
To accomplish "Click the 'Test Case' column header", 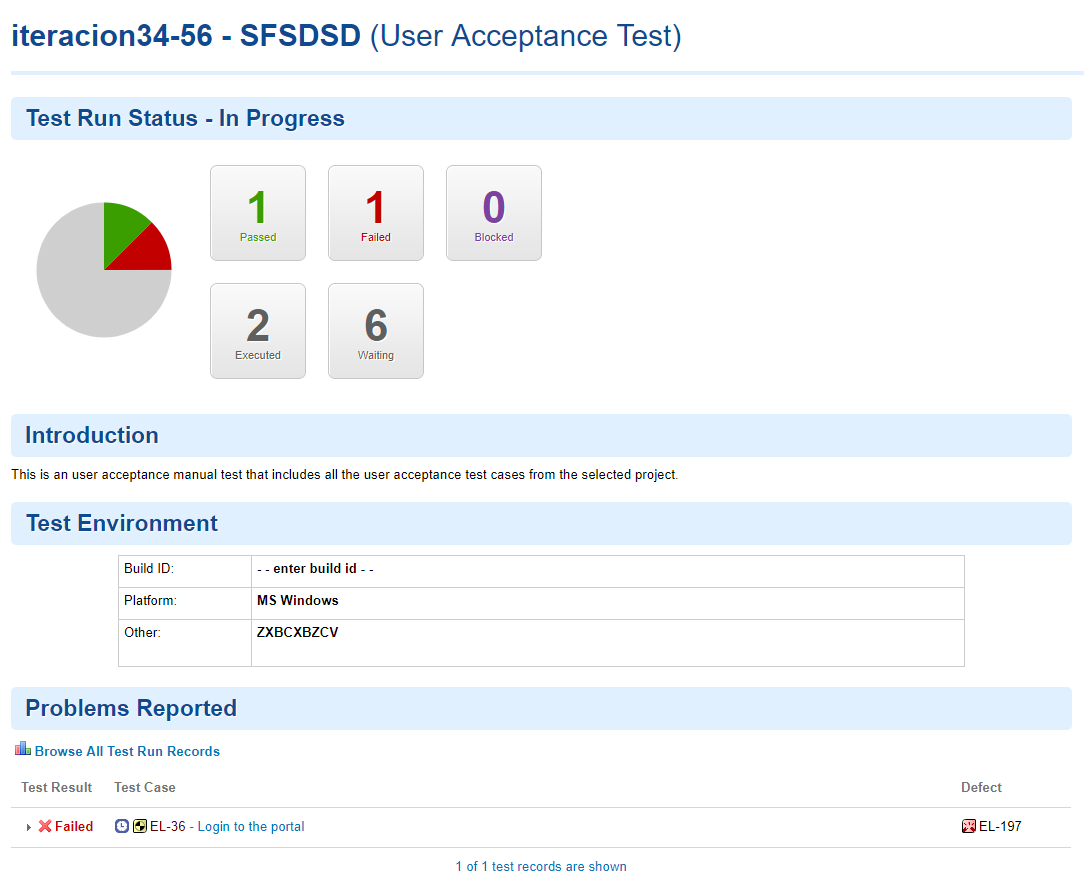I will coord(144,787).
